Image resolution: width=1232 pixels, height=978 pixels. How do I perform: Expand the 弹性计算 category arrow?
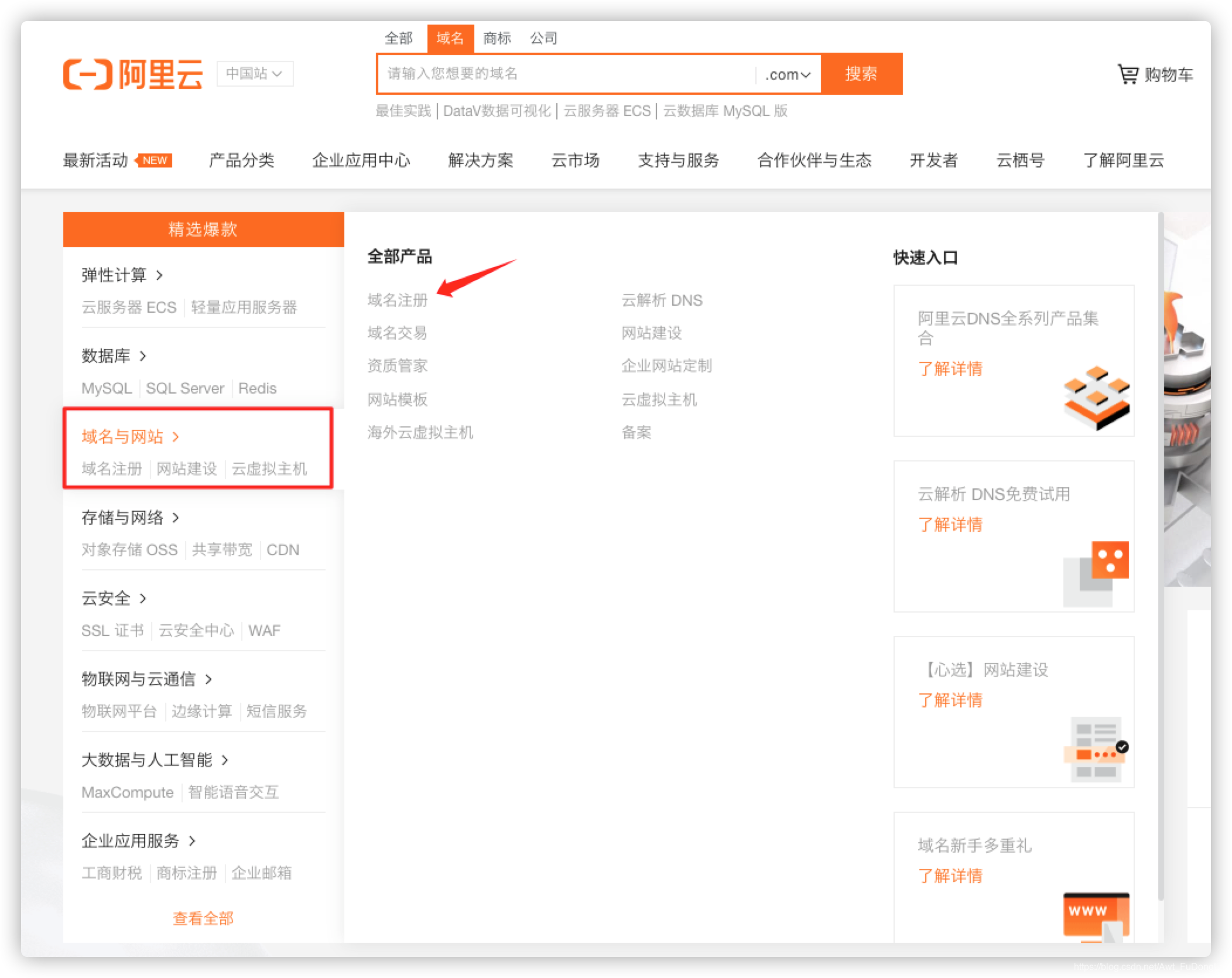159,275
